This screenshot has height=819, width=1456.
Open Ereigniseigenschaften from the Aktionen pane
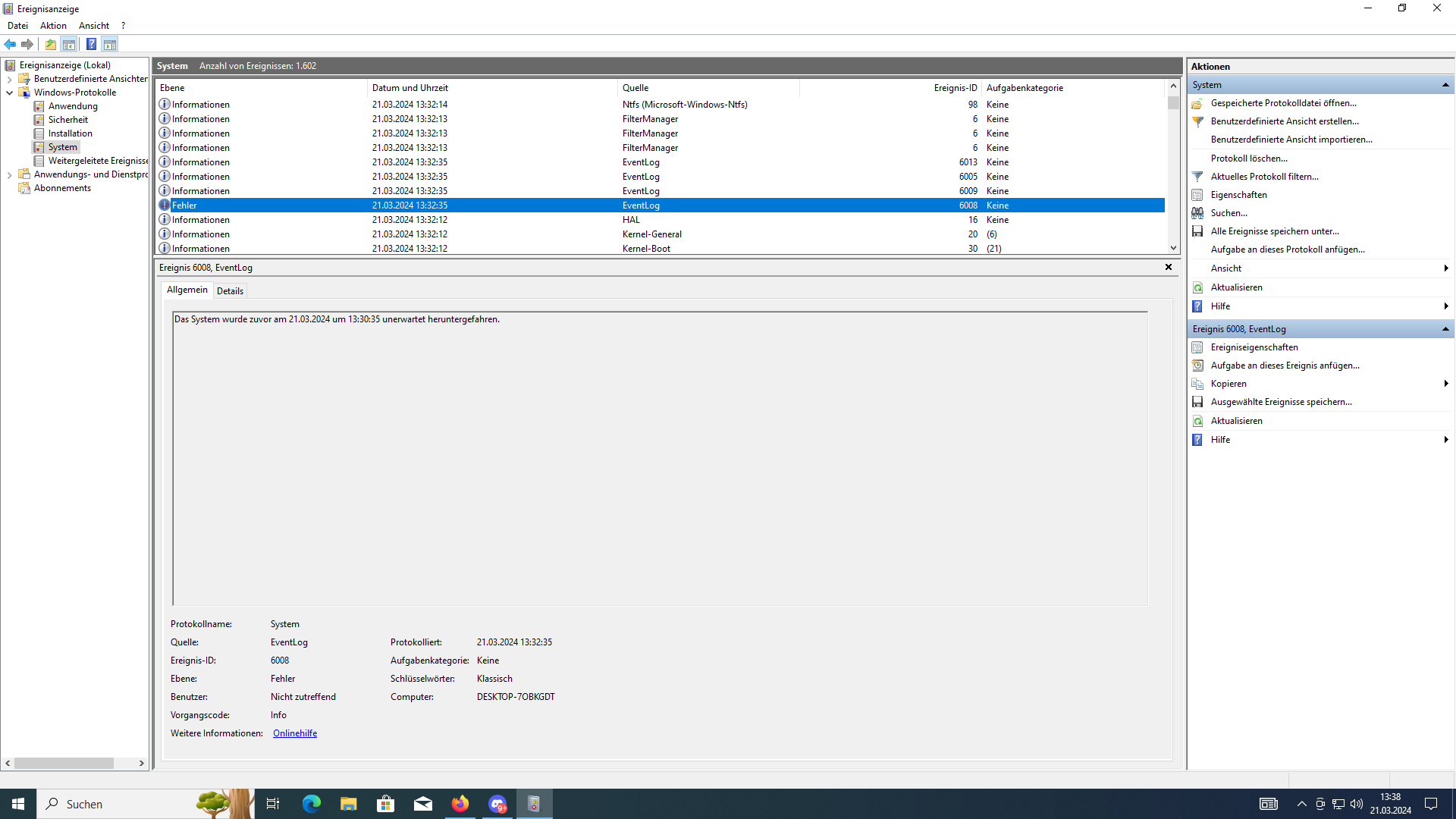pos(1254,347)
